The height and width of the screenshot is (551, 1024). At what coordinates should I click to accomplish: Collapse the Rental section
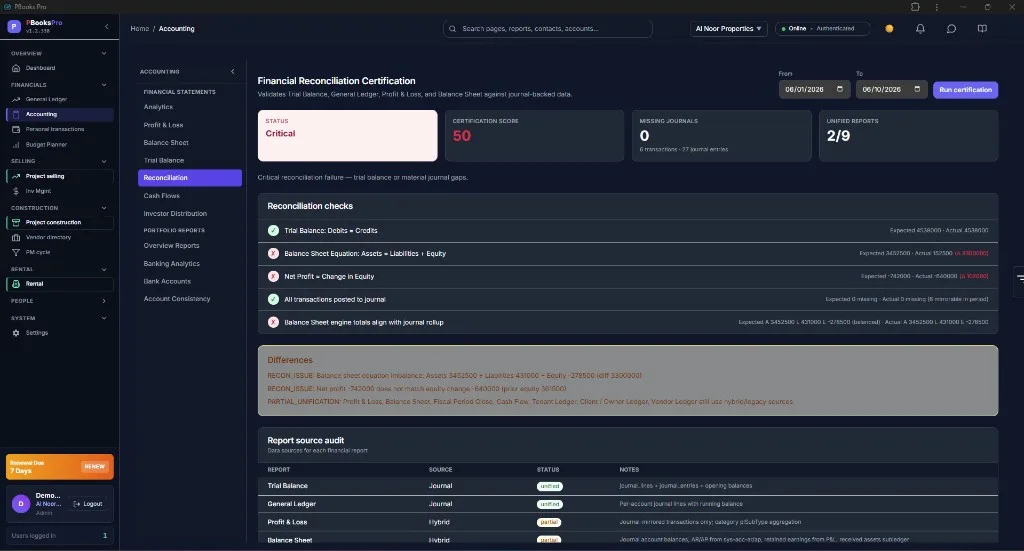pos(104,270)
